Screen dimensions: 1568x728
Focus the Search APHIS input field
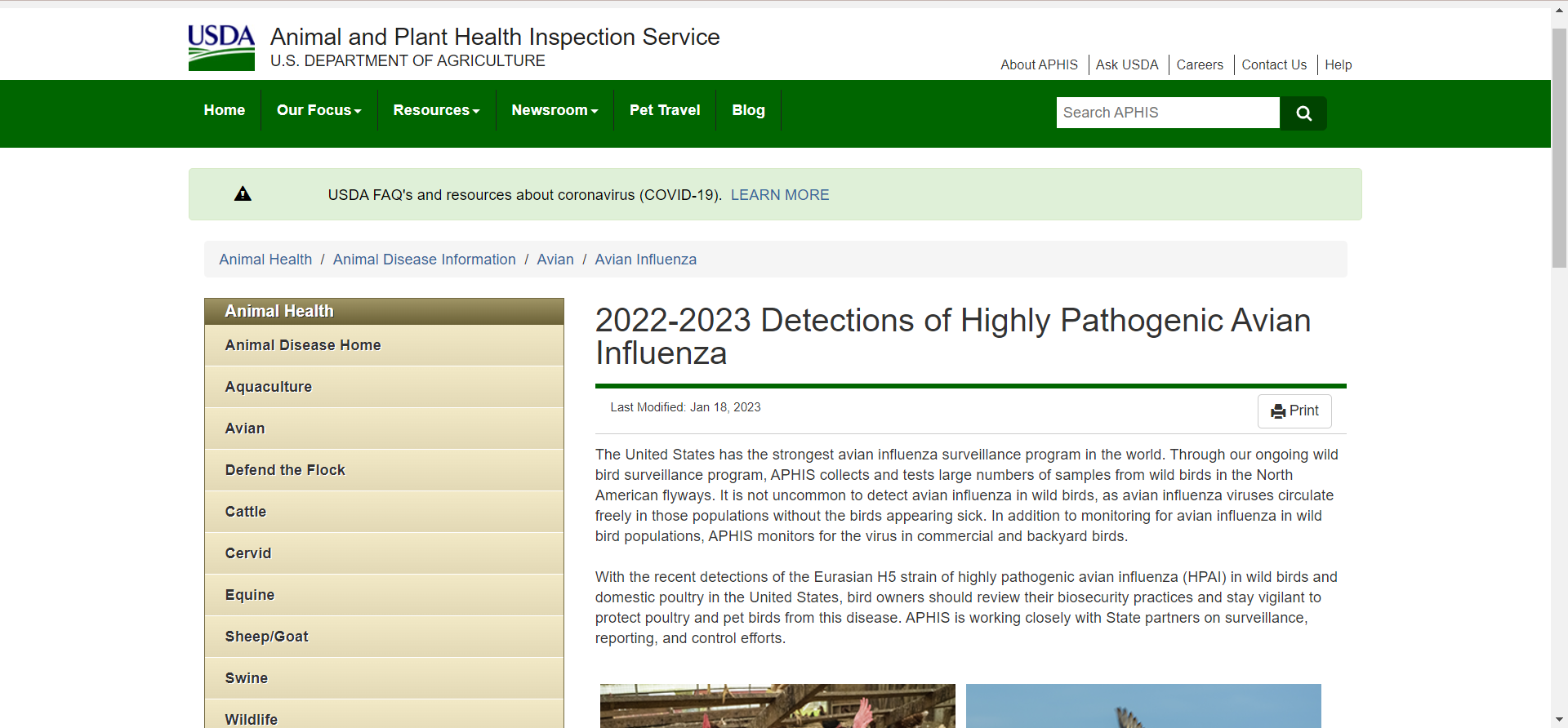pos(1167,113)
